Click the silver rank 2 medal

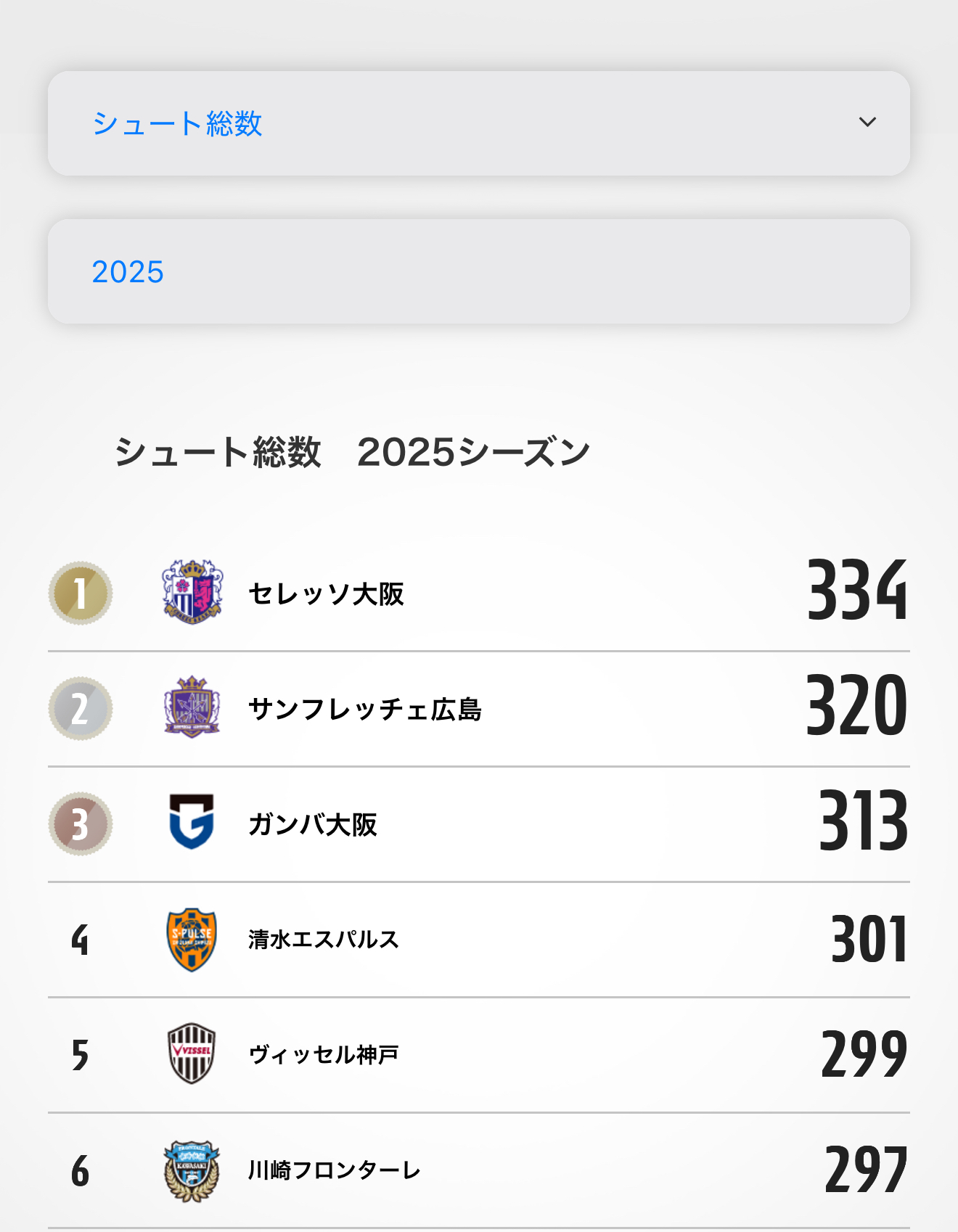coord(81,708)
